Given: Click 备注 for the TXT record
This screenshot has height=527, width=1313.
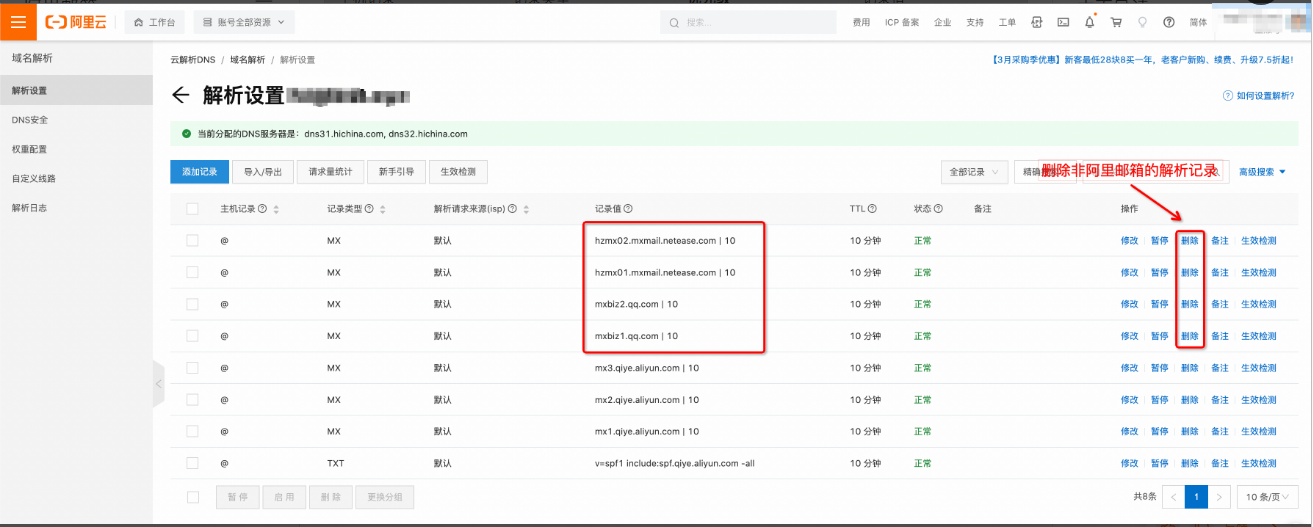Looking at the screenshot, I should (1219, 464).
